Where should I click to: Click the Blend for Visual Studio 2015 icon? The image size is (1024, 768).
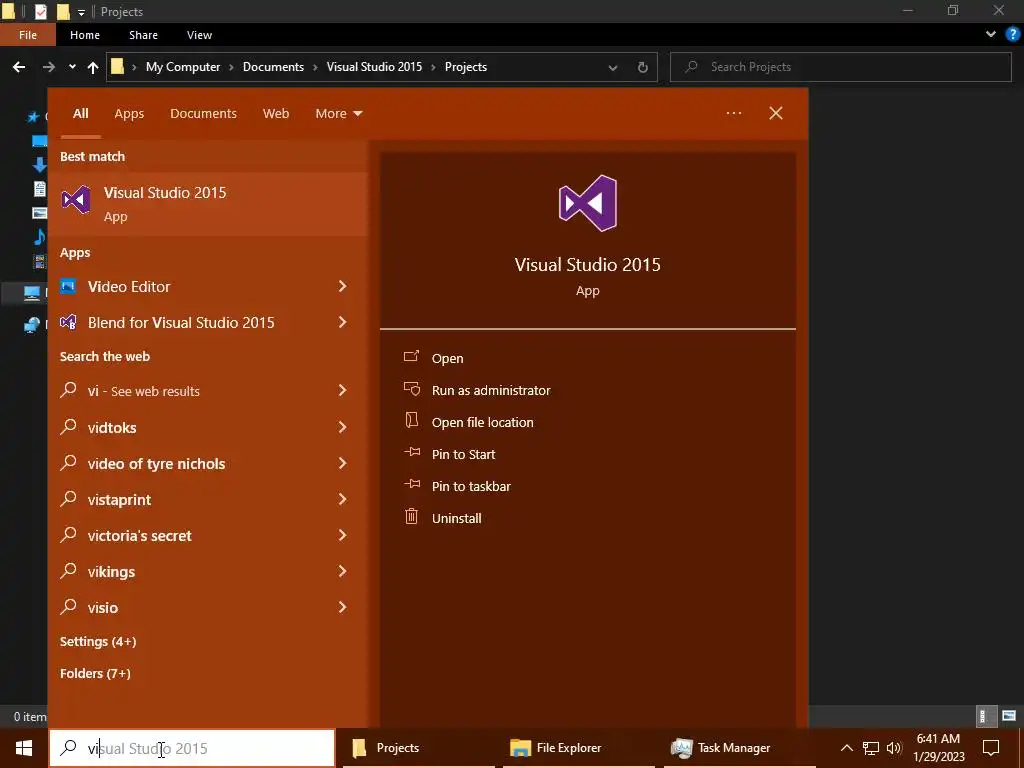(69, 322)
